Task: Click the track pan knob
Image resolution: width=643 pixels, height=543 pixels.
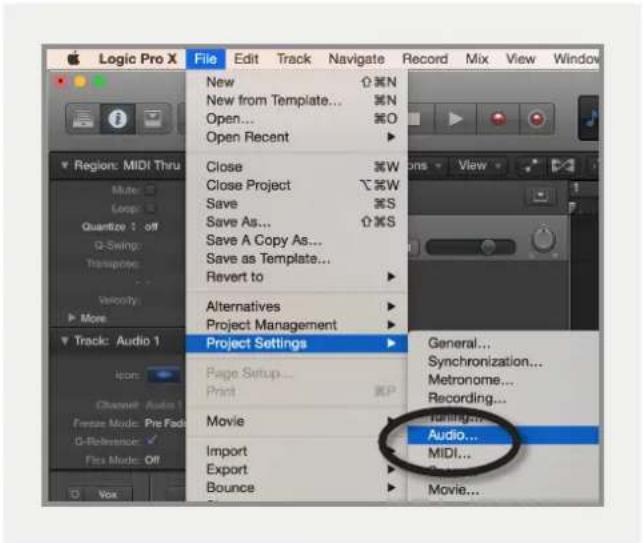Action: click(544, 240)
